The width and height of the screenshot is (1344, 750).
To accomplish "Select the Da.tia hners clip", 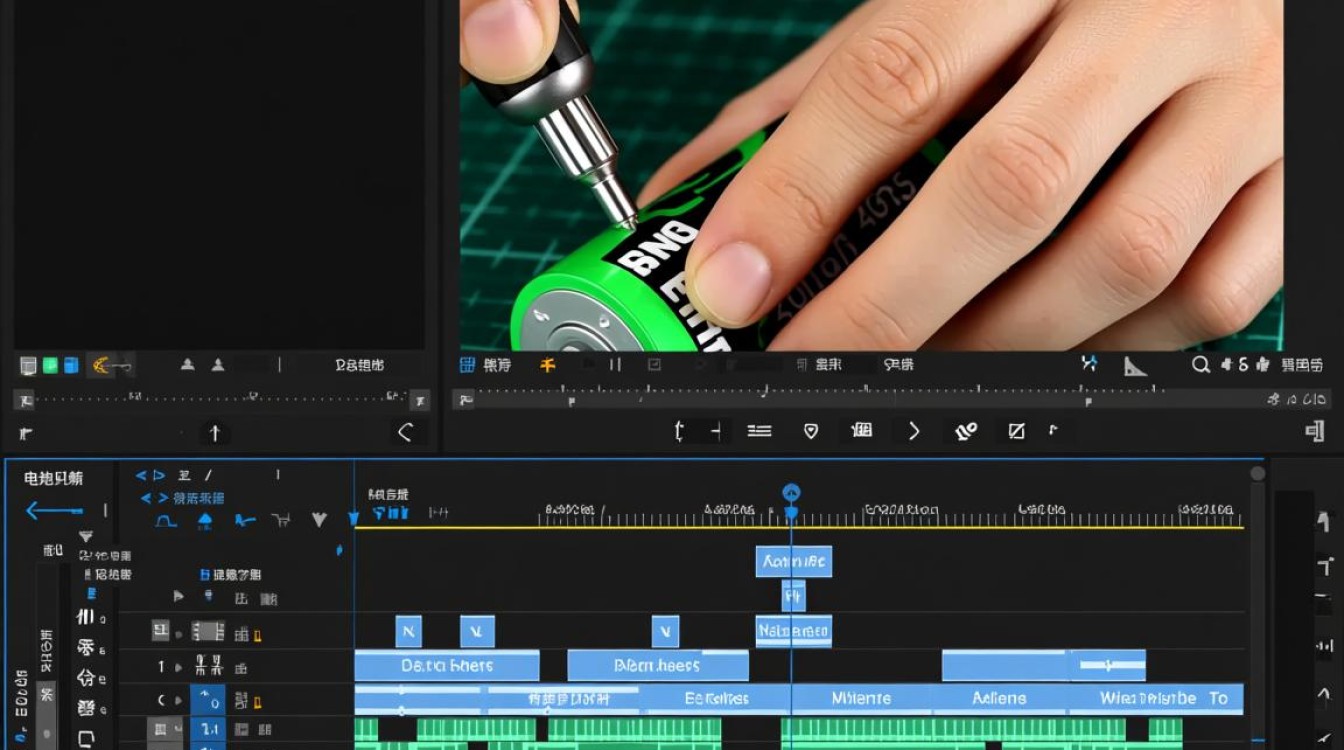I will click(447, 665).
